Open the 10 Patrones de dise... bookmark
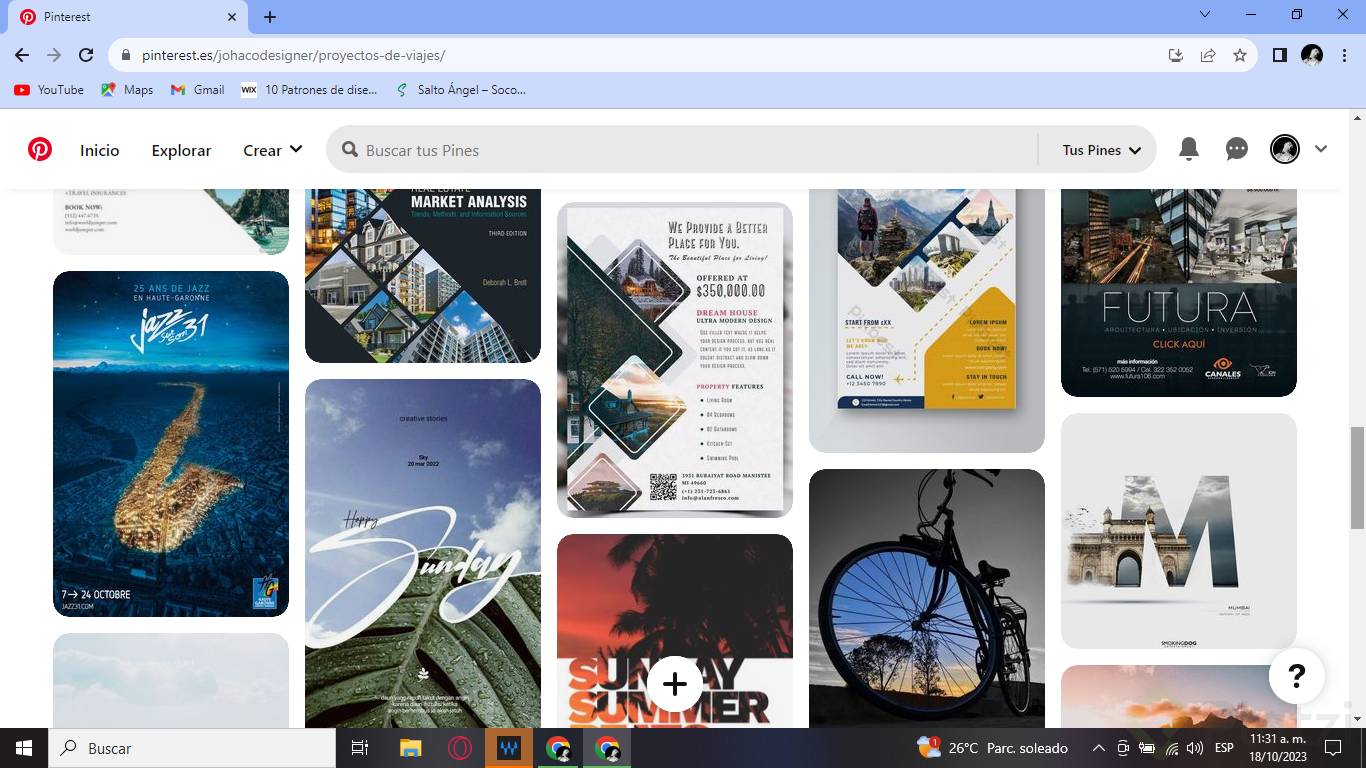 (309, 90)
